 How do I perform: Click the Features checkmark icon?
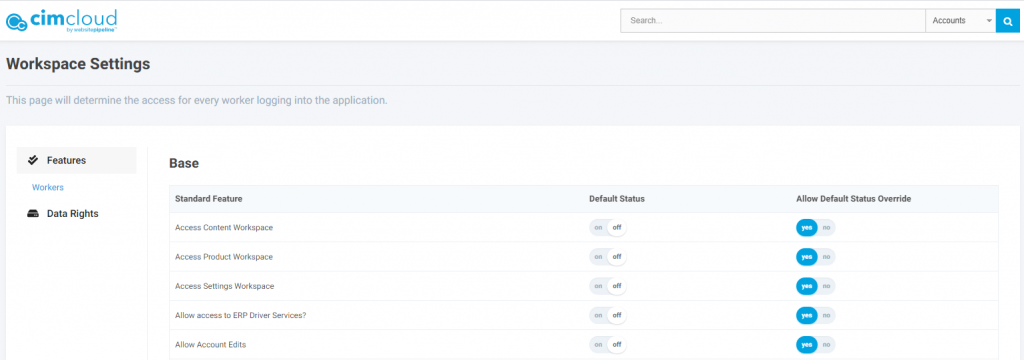(33, 160)
